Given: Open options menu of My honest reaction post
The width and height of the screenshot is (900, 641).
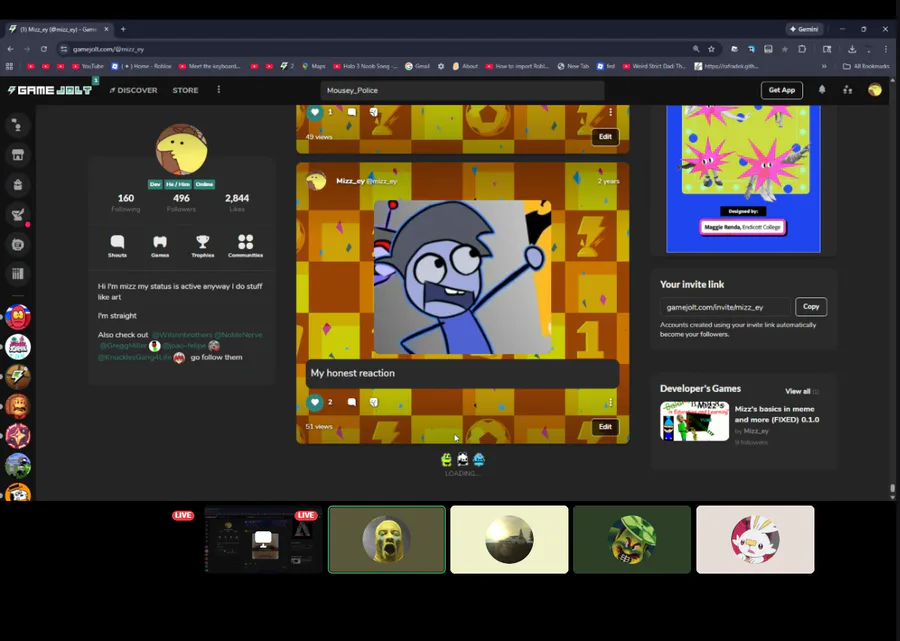Looking at the screenshot, I should pyautogui.click(x=611, y=402).
